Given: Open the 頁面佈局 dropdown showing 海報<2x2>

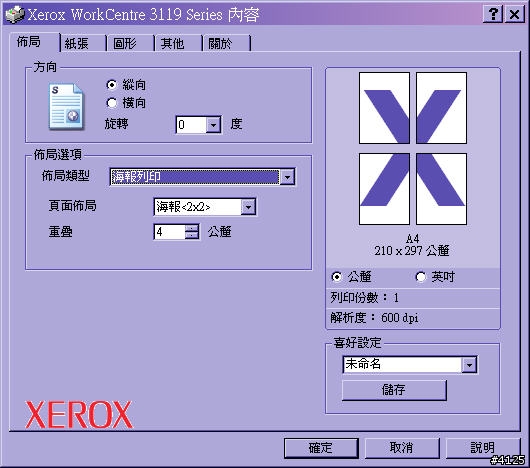Looking at the screenshot, I should pyautogui.click(x=248, y=207).
